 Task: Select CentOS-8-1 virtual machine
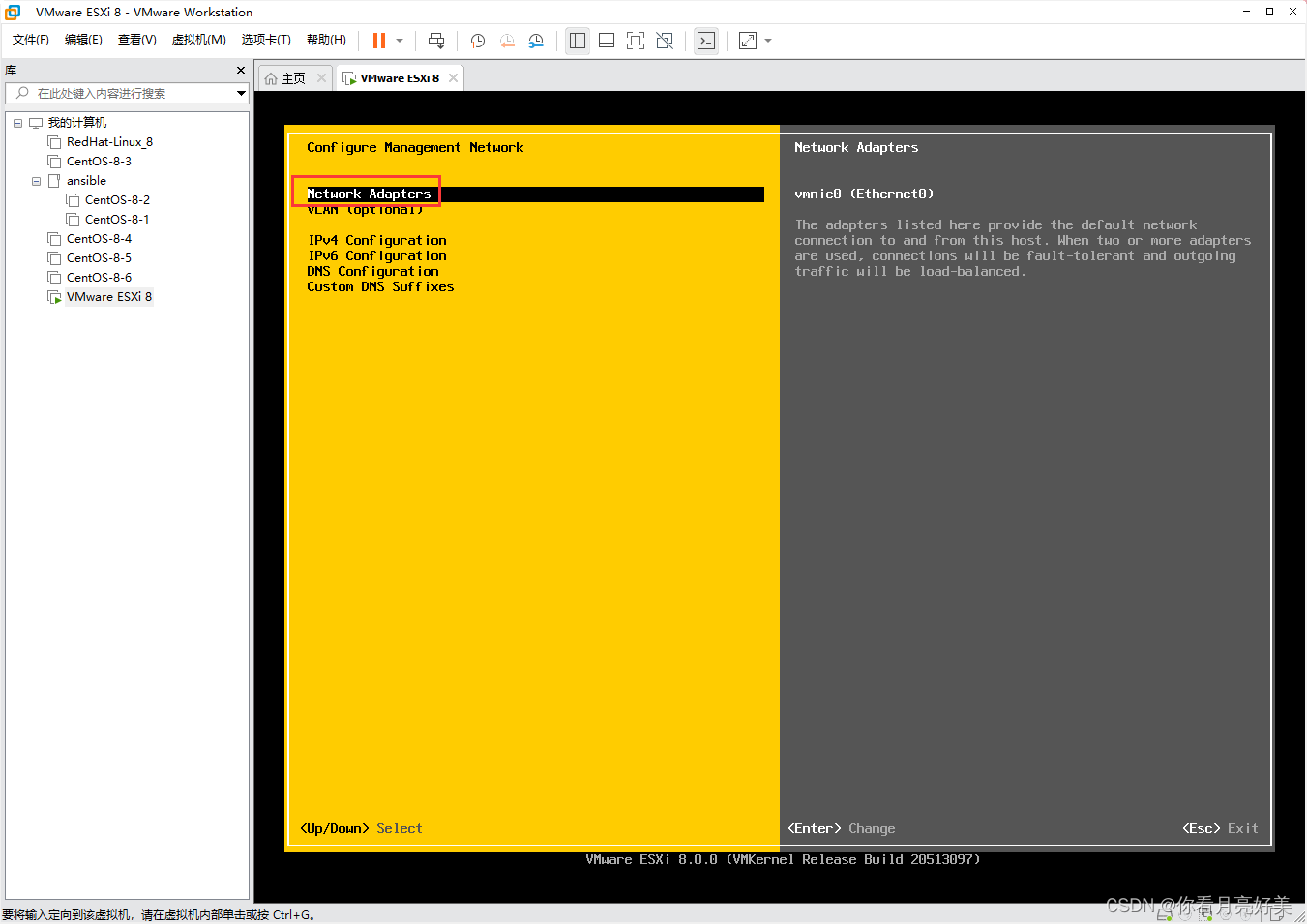(117, 220)
